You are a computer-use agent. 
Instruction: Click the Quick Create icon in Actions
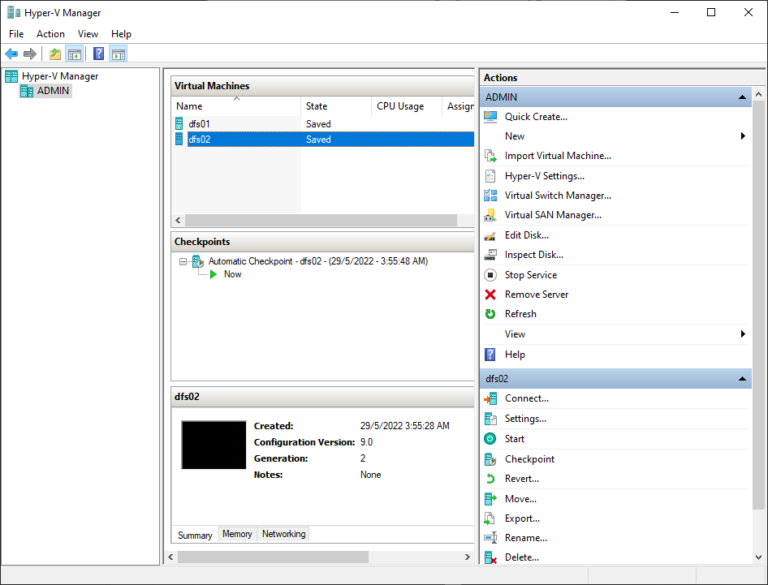pyautogui.click(x=490, y=117)
